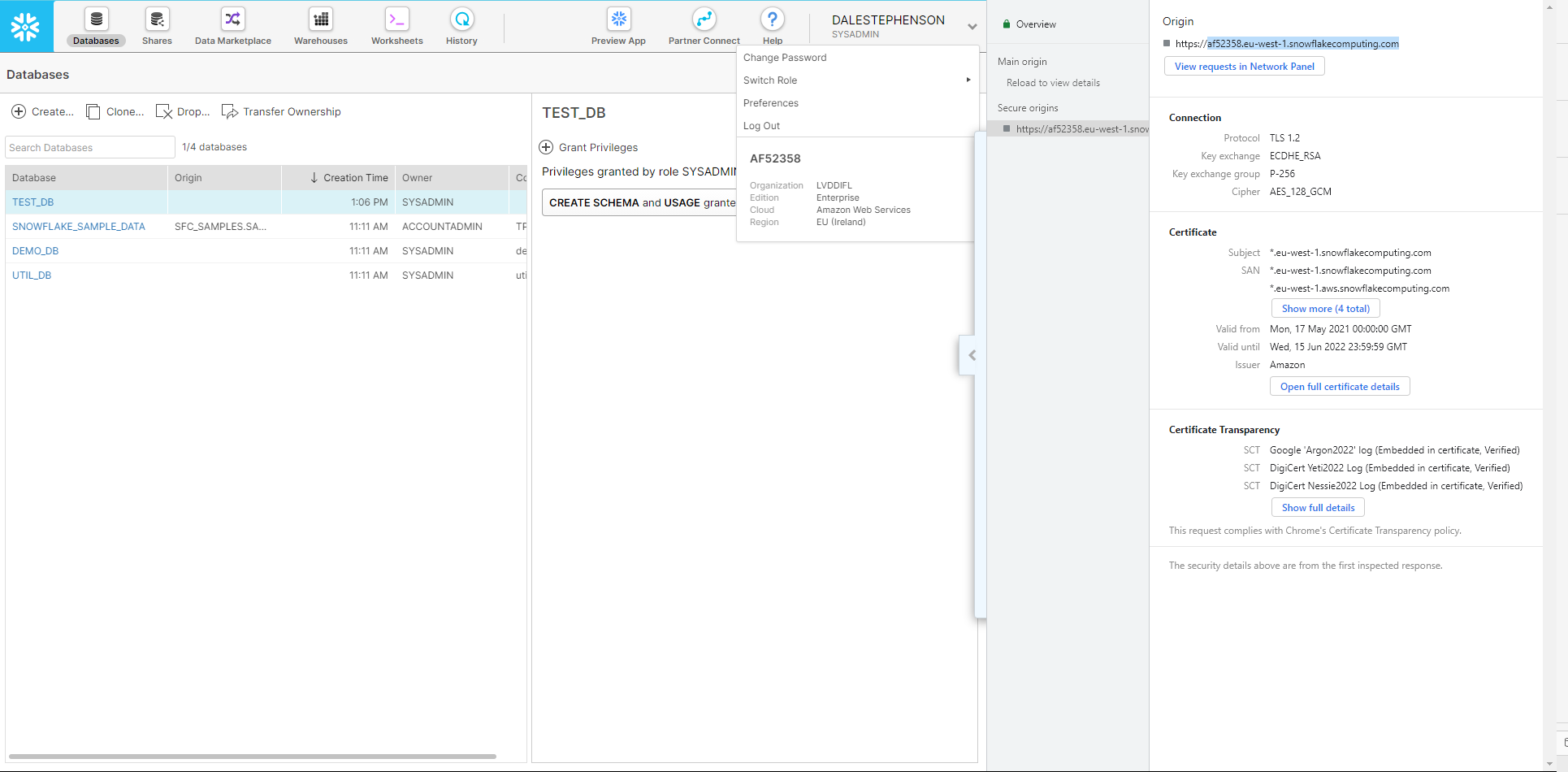Click View requests in Network Panel button
The image size is (1568, 772).
pyautogui.click(x=1245, y=67)
